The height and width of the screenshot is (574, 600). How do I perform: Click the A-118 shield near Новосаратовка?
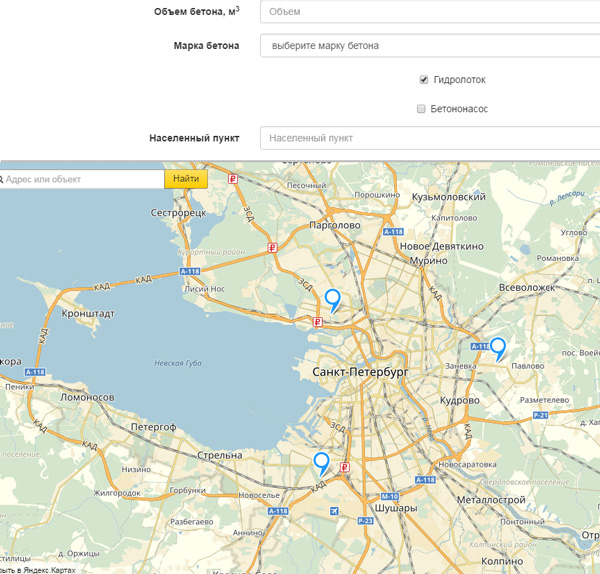[425, 479]
